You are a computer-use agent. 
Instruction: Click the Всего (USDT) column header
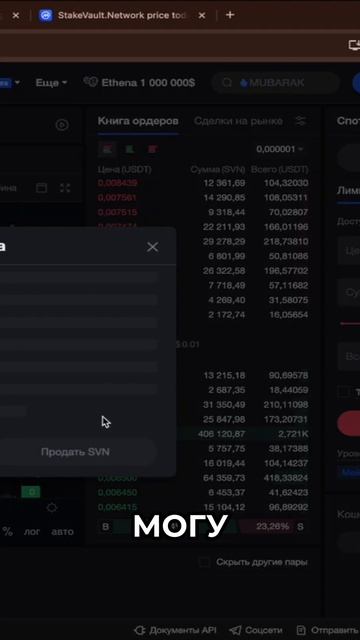click(x=280, y=169)
